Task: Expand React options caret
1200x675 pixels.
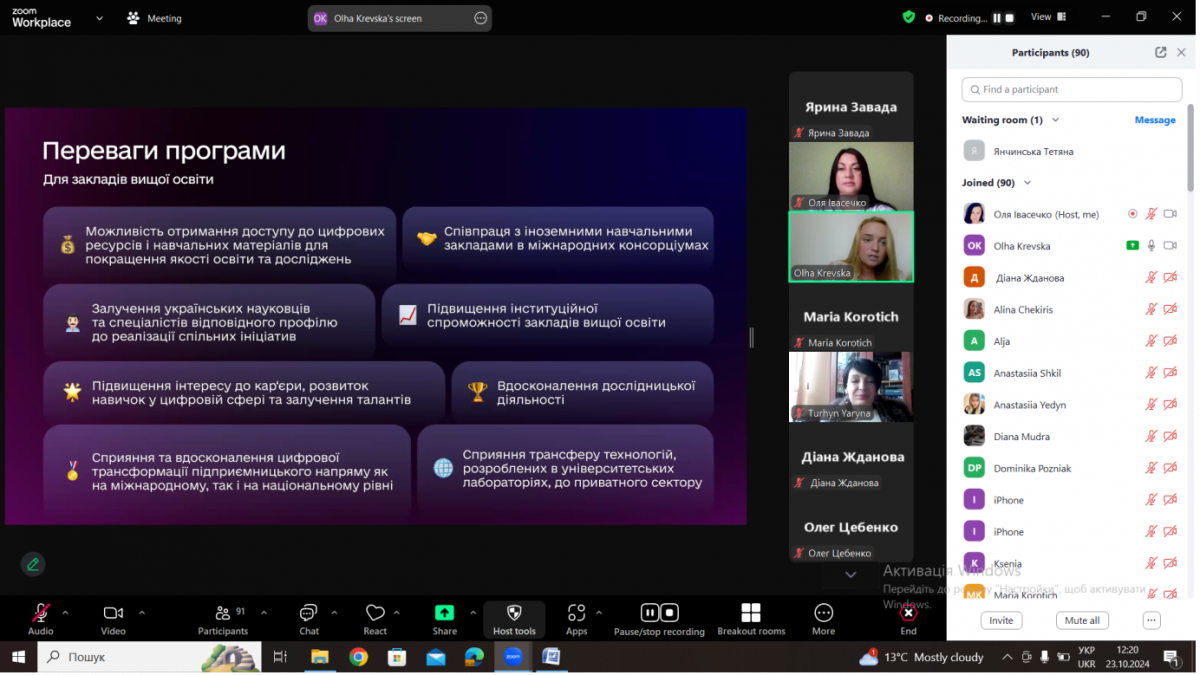Action: (x=397, y=612)
